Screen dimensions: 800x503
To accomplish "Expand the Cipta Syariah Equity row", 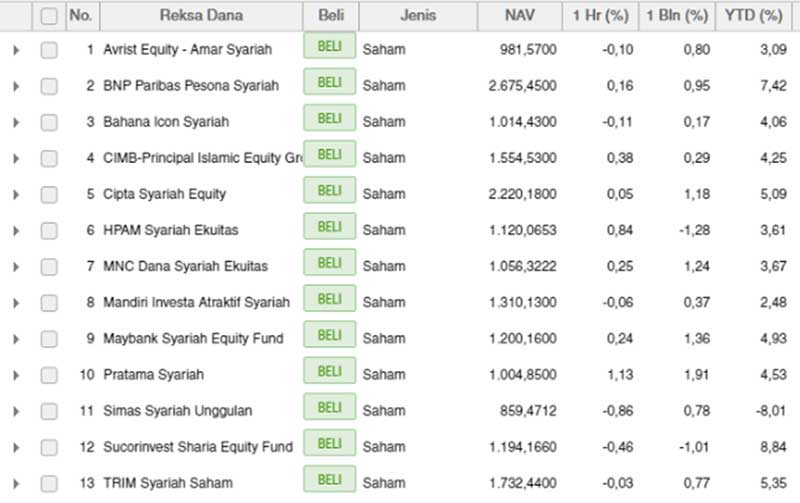I will (x=16, y=195).
